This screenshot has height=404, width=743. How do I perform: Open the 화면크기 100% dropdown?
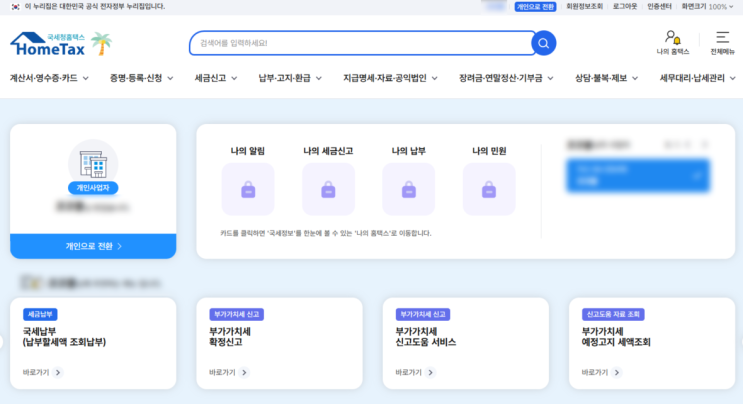point(707,7)
